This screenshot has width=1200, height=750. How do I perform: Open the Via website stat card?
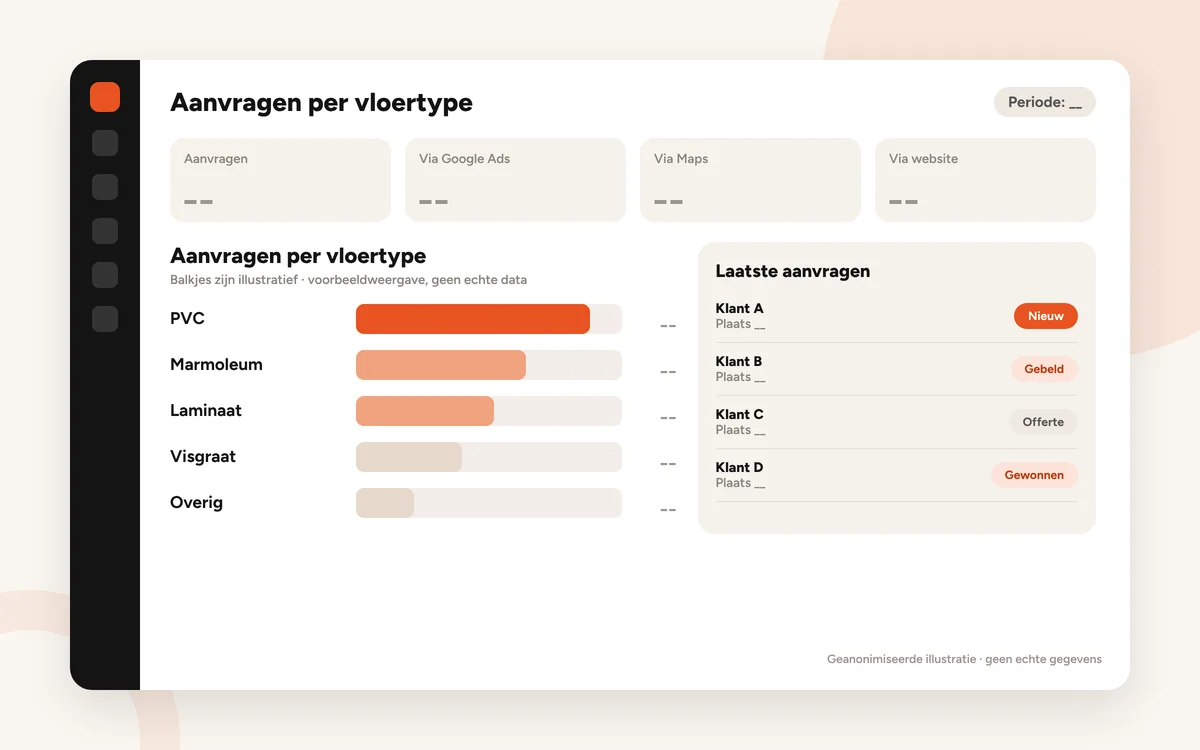[985, 180]
